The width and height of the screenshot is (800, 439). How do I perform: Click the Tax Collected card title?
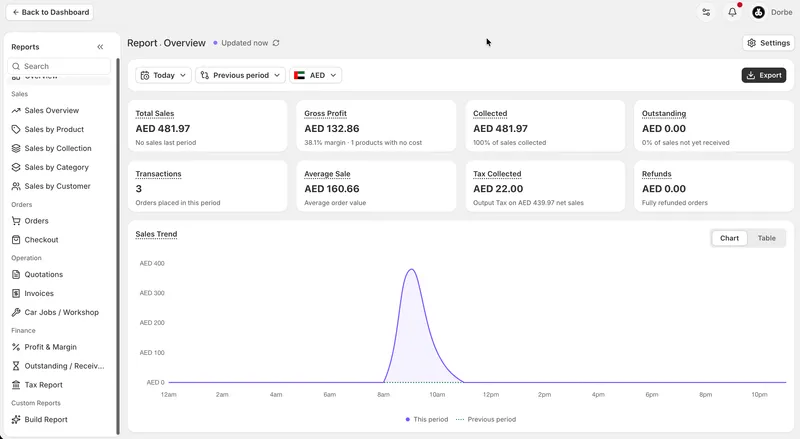[497, 174]
